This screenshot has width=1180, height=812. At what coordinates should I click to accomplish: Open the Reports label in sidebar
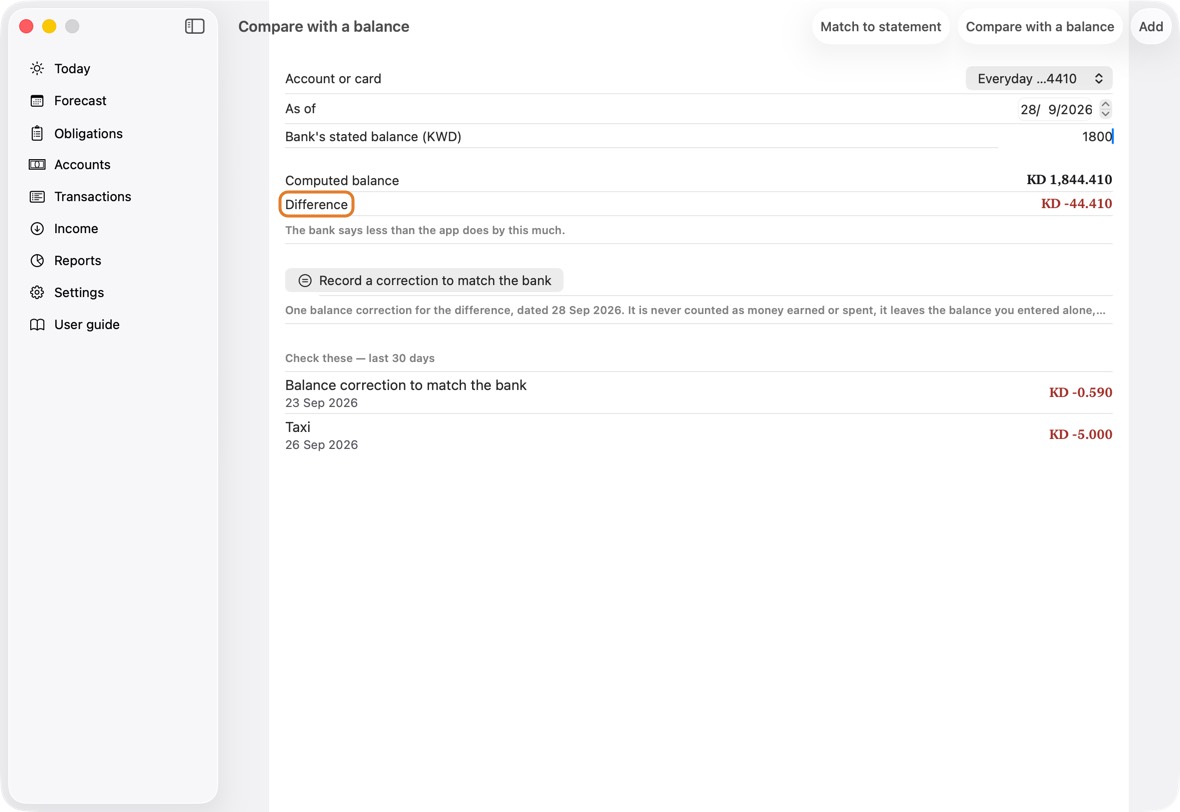(x=78, y=260)
